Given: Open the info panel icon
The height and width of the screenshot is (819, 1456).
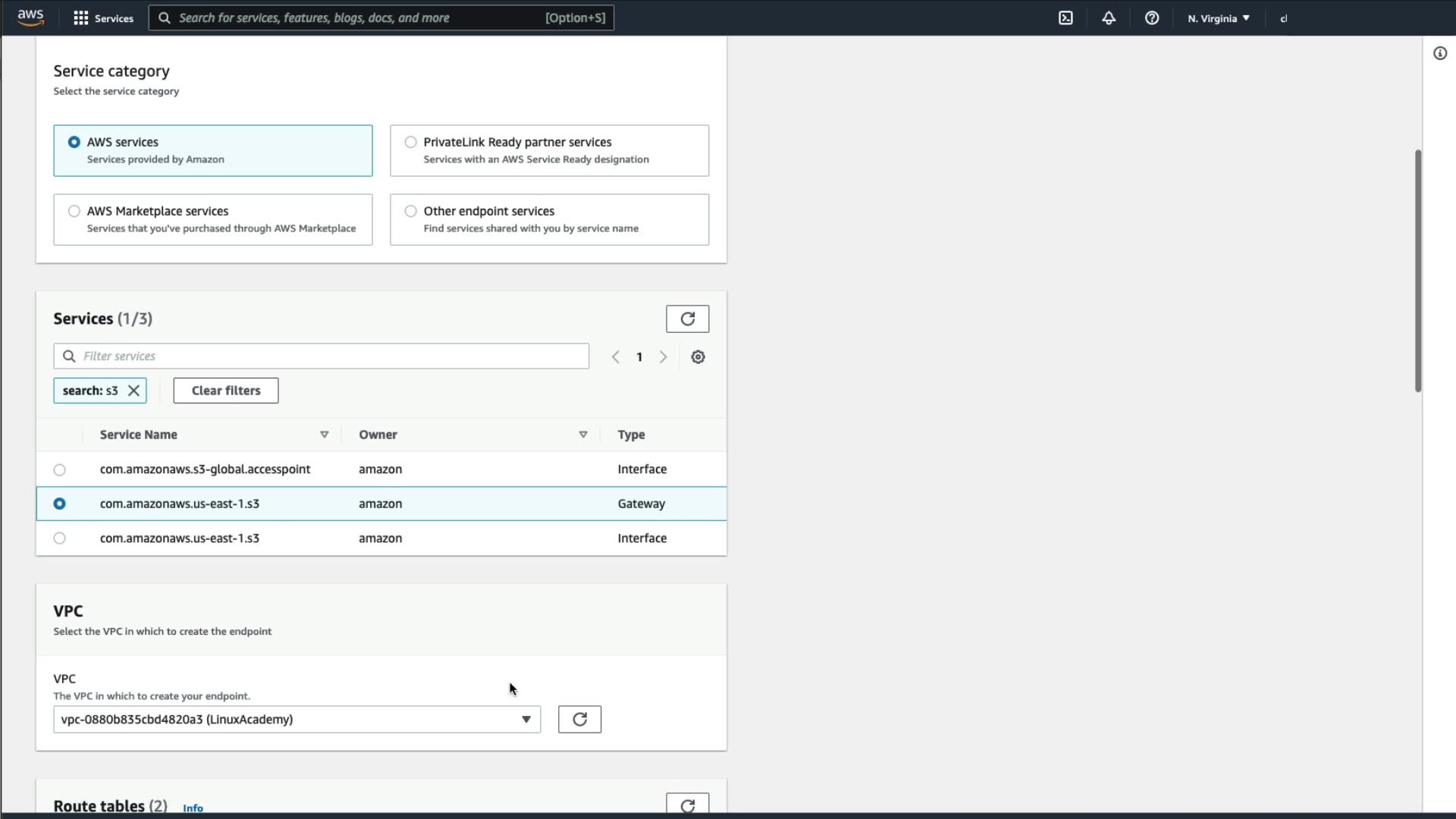Looking at the screenshot, I should pyautogui.click(x=1440, y=53).
